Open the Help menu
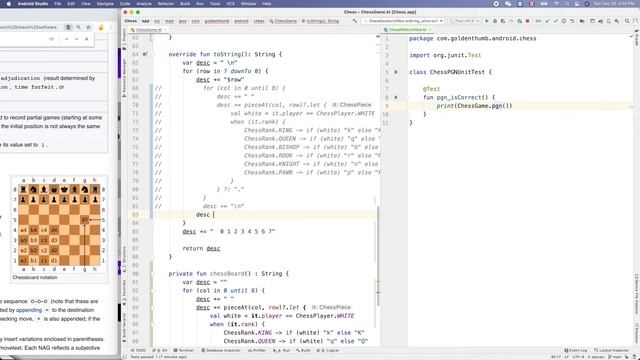The width and height of the screenshot is (640, 360). coord(267,4)
